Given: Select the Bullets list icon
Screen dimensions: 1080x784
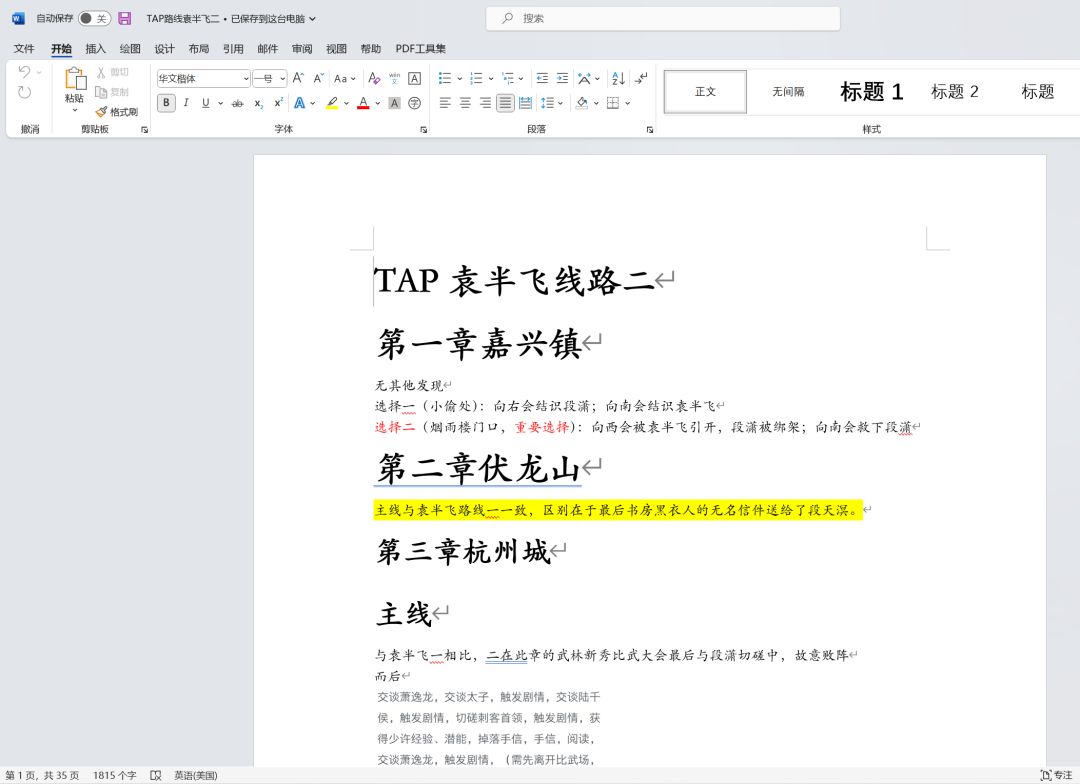Looking at the screenshot, I should 446,78.
